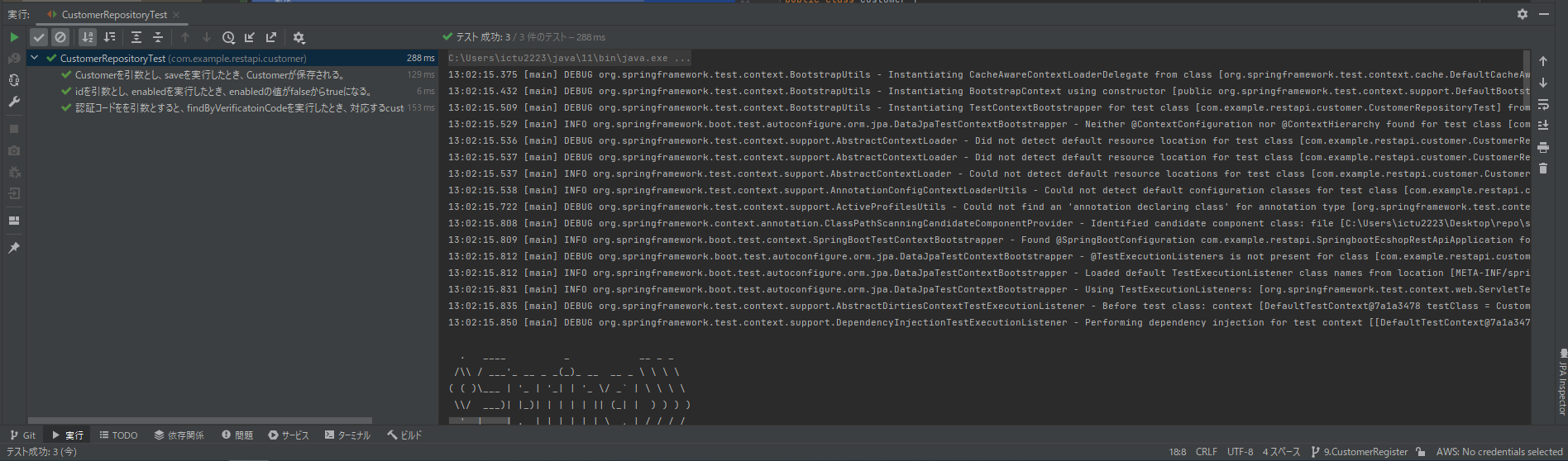Export test results icon
Image resolution: width=1568 pixels, height=461 pixels.
click(271, 37)
